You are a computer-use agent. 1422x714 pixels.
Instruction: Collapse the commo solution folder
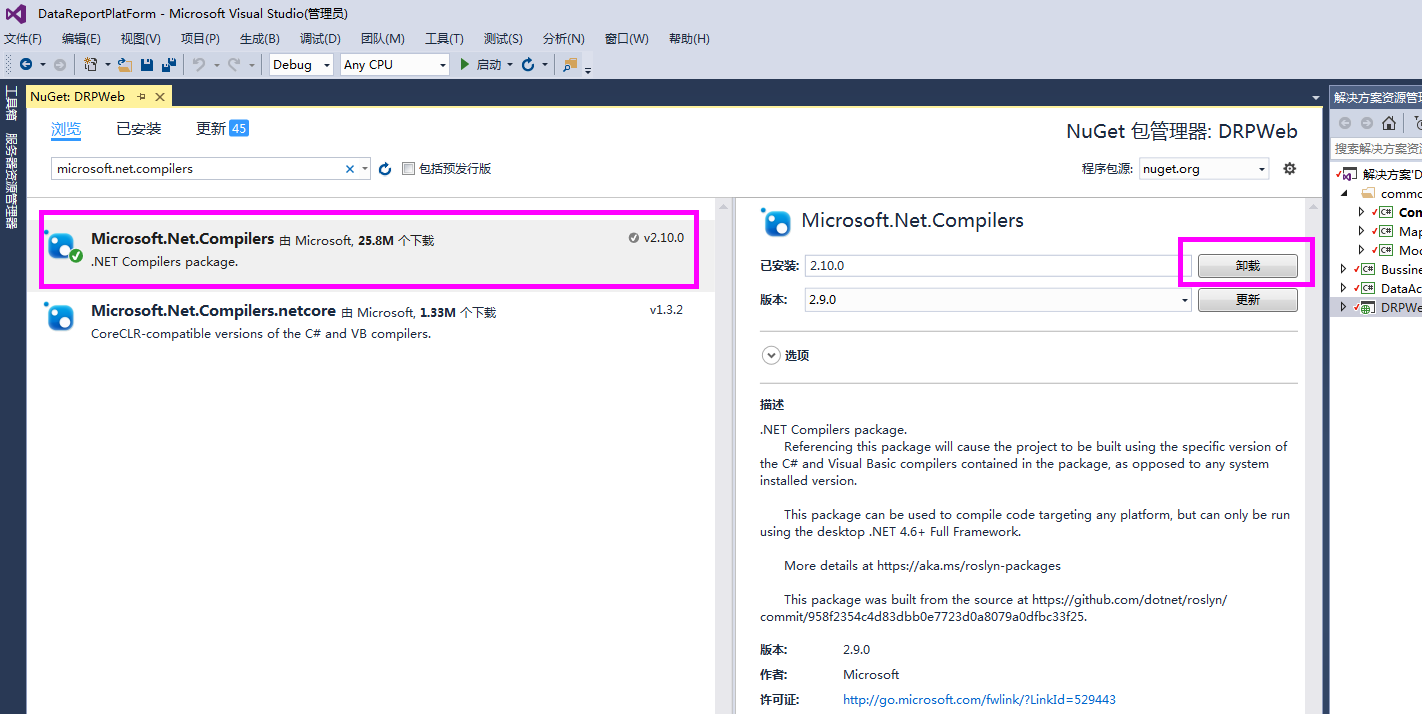pos(1344,193)
